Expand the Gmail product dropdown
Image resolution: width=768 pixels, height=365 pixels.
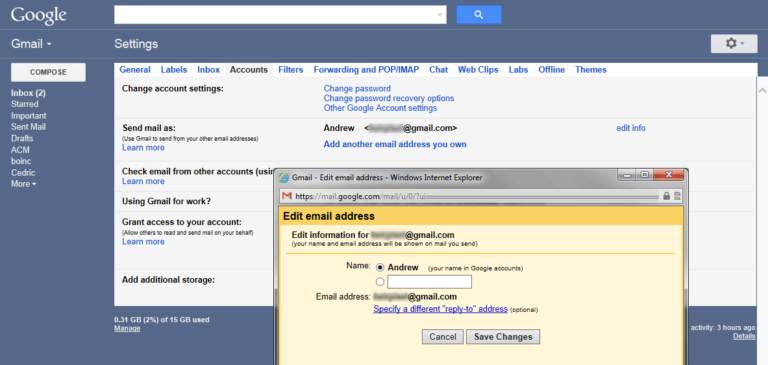[31, 44]
